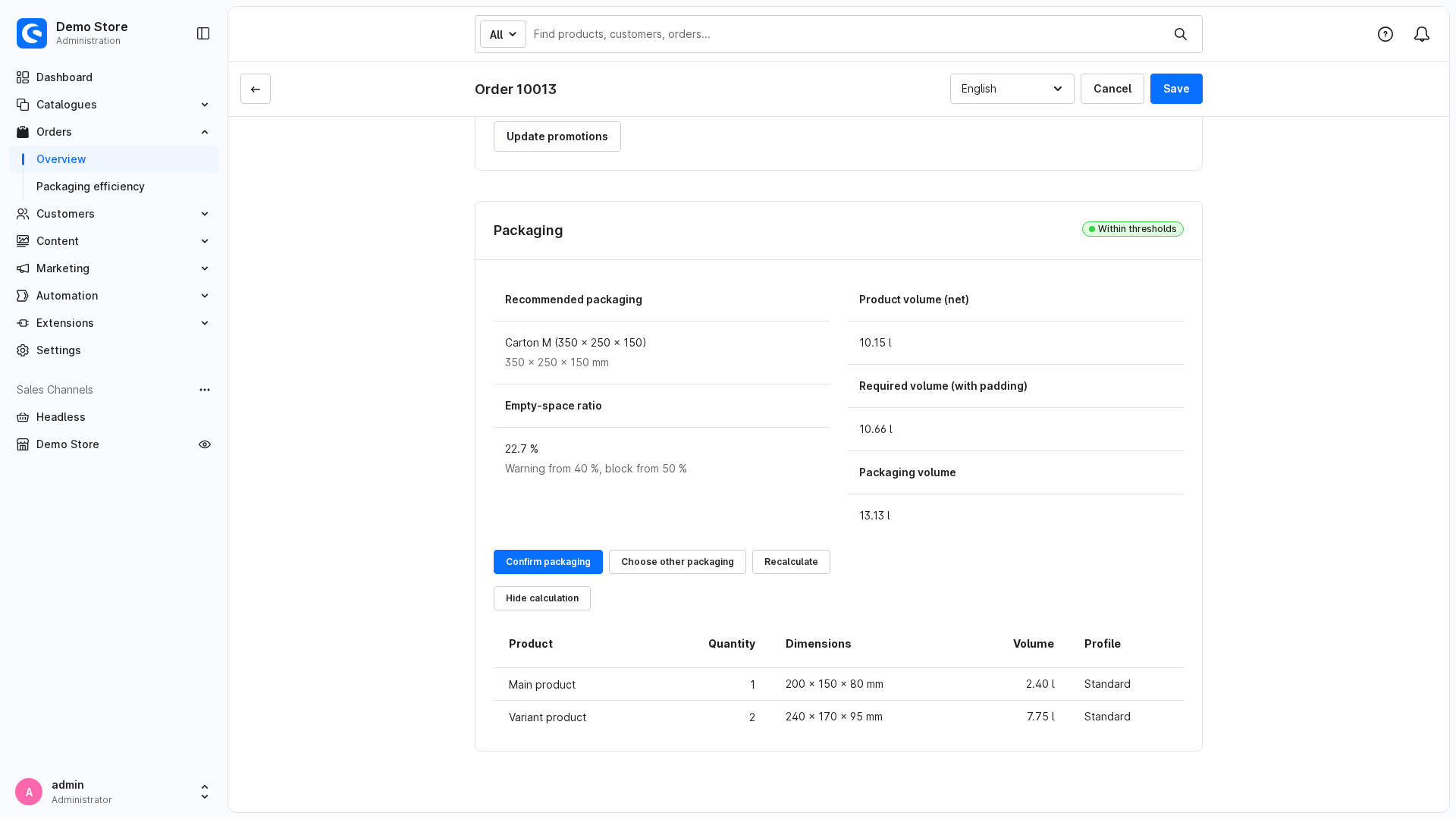1456x819 pixels.
Task: Open the notifications bell icon
Action: [x=1422, y=34]
